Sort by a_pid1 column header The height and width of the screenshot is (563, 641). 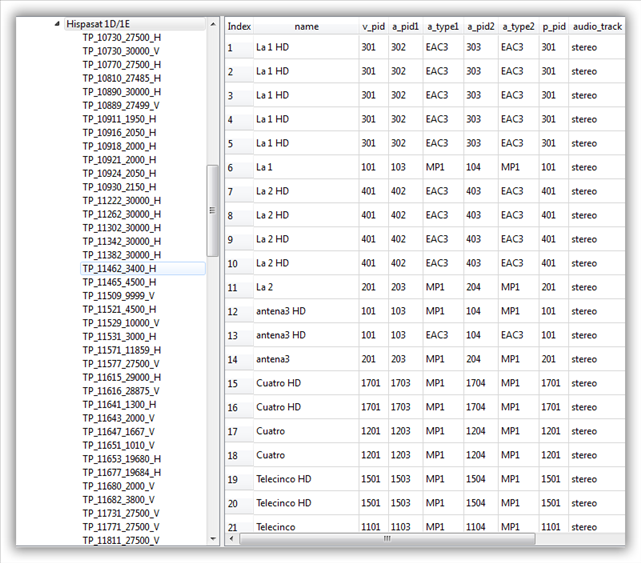coord(405,27)
